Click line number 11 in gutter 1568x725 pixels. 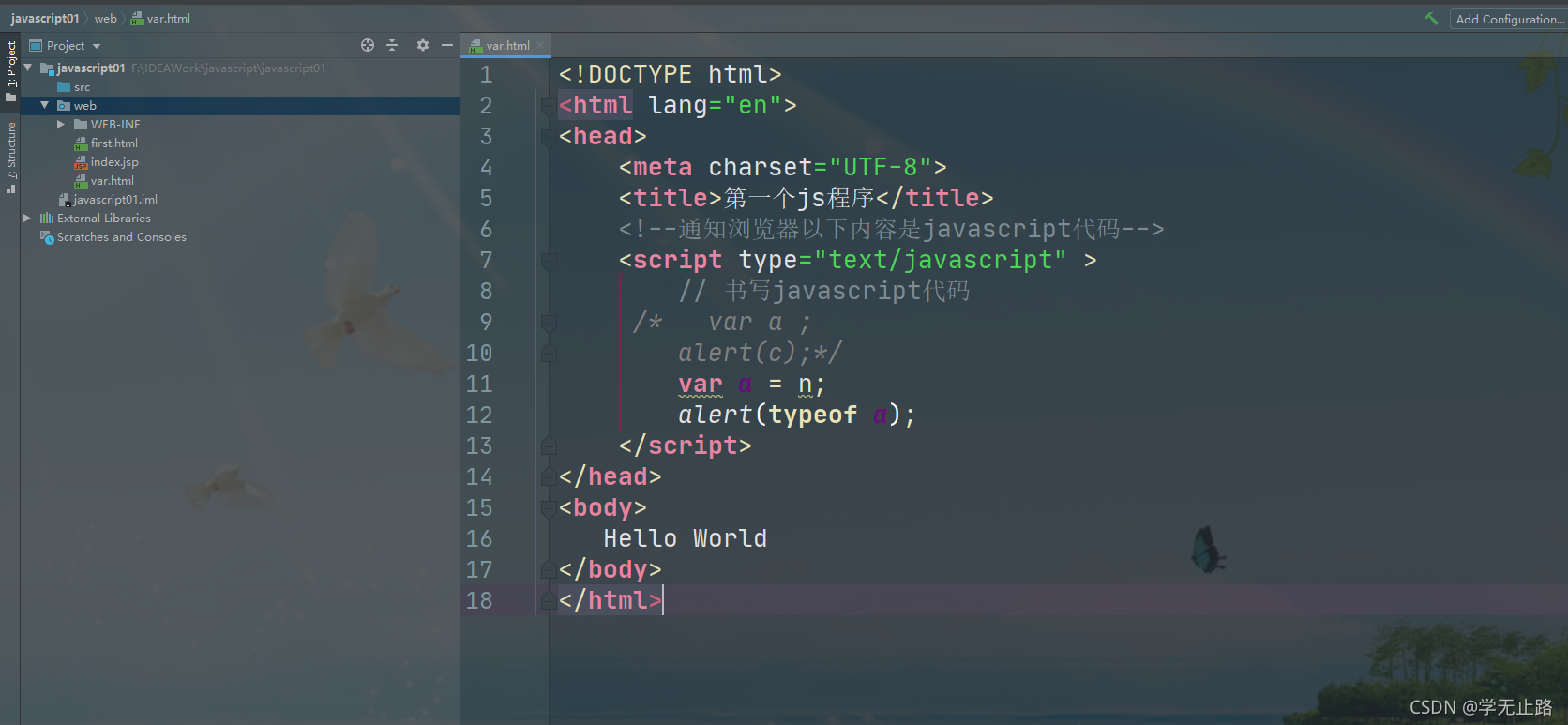tap(479, 384)
